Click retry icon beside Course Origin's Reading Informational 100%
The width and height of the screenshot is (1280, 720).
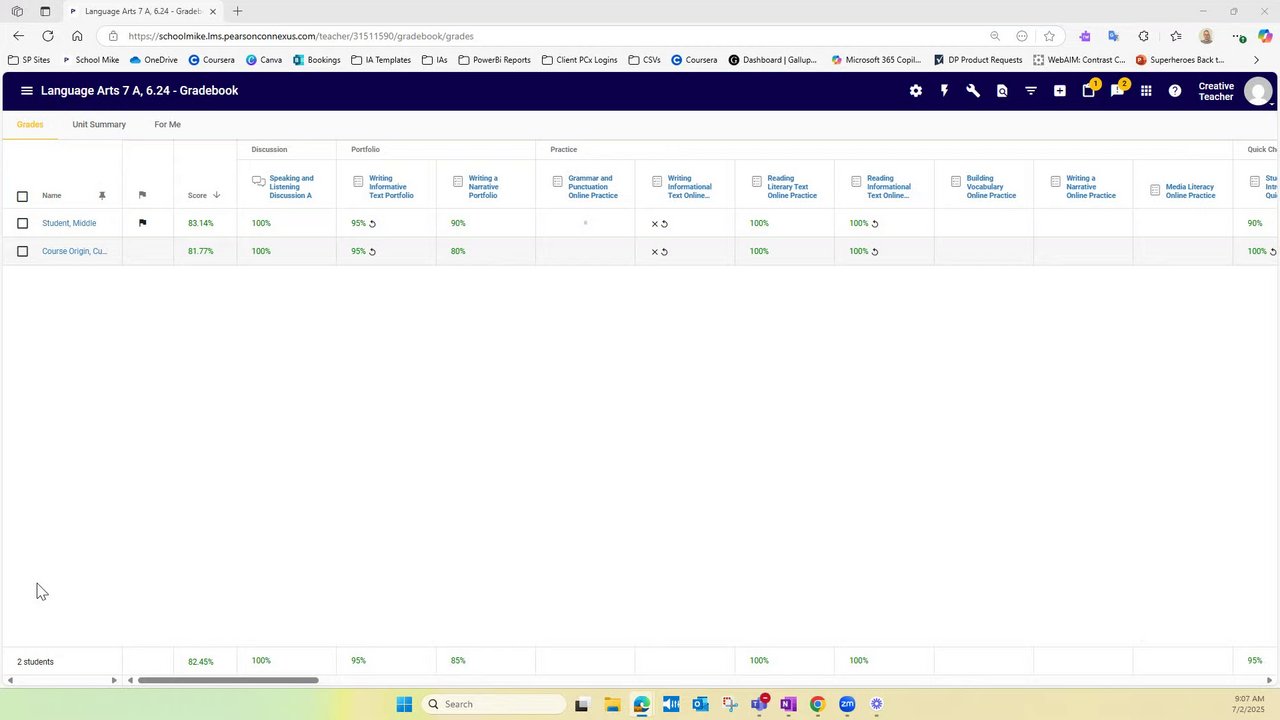click(875, 252)
